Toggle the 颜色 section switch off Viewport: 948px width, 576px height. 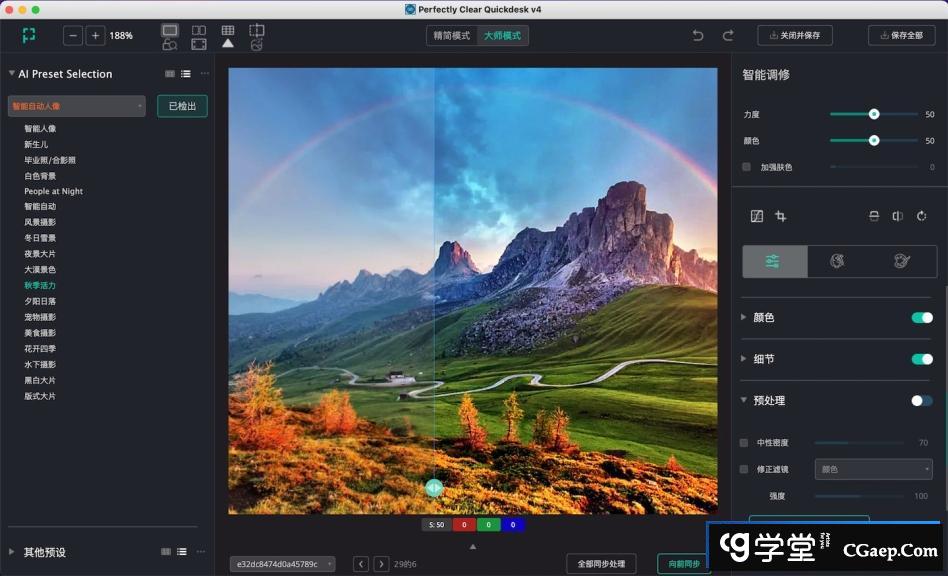click(921, 318)
